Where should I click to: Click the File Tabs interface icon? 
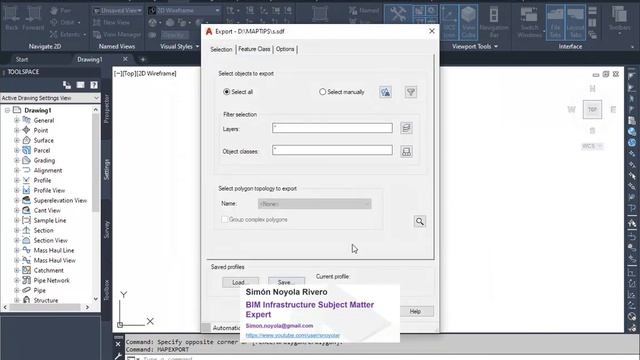(555, 21)
